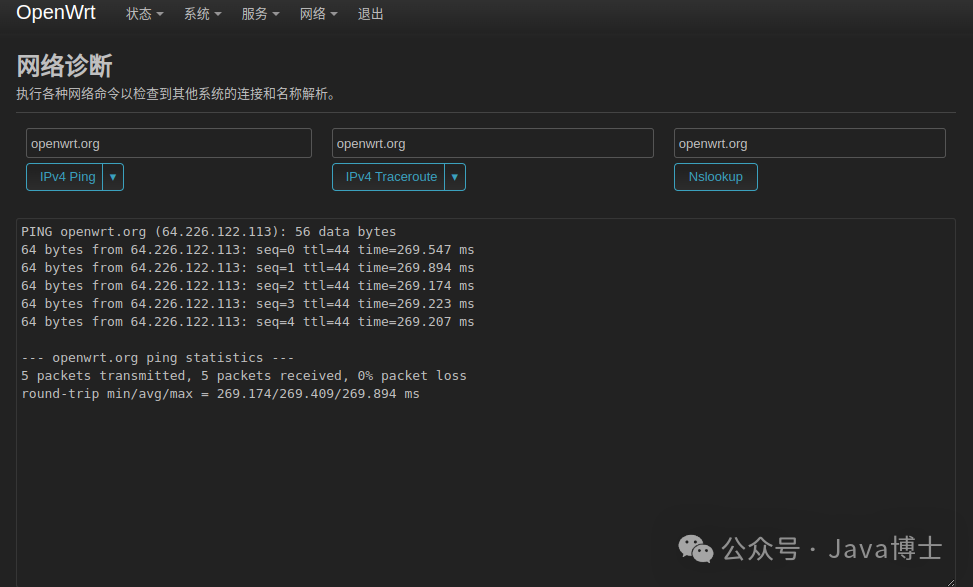
Task: Click the OpenWrt logo text
Action: click(x=55, y=13)
